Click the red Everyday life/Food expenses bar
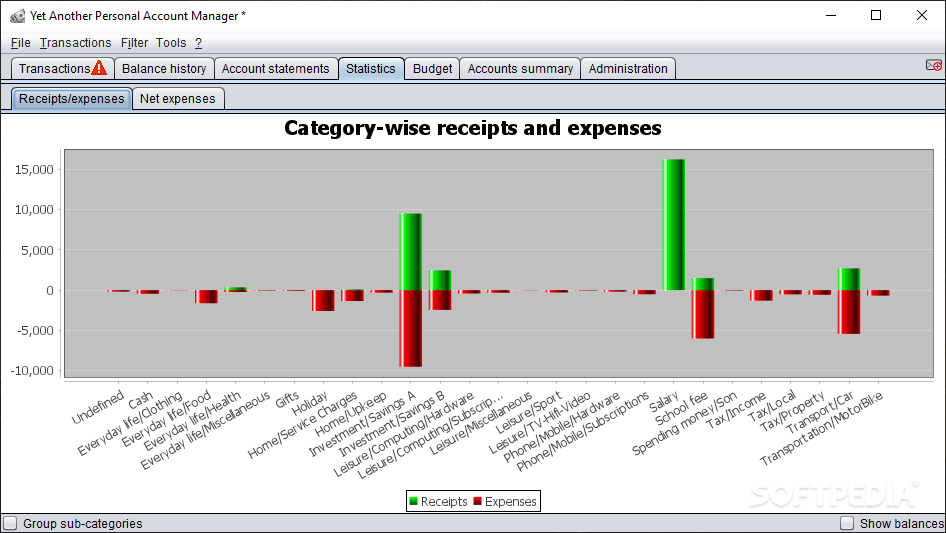The image size is (946, 533). 206,296
